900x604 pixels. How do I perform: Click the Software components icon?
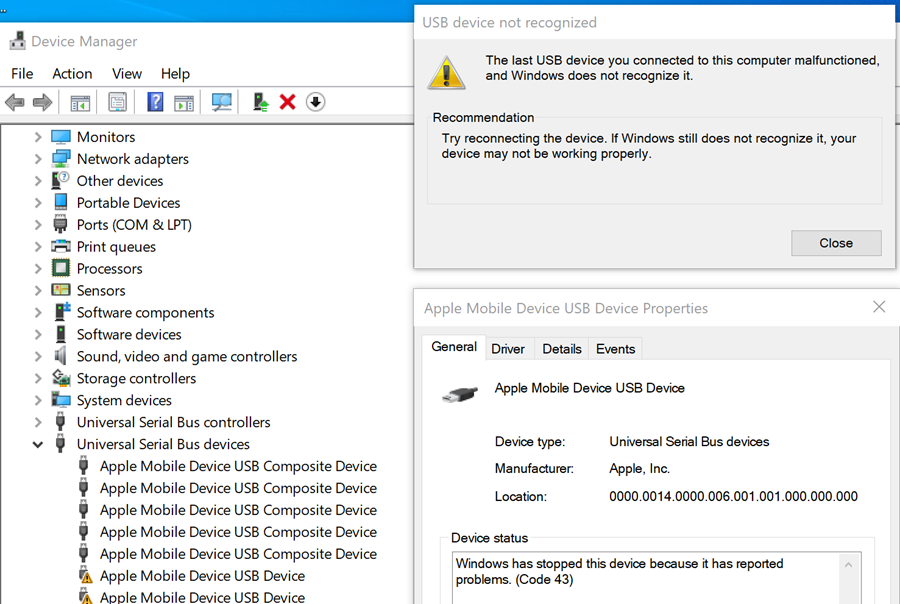[62, 312]
